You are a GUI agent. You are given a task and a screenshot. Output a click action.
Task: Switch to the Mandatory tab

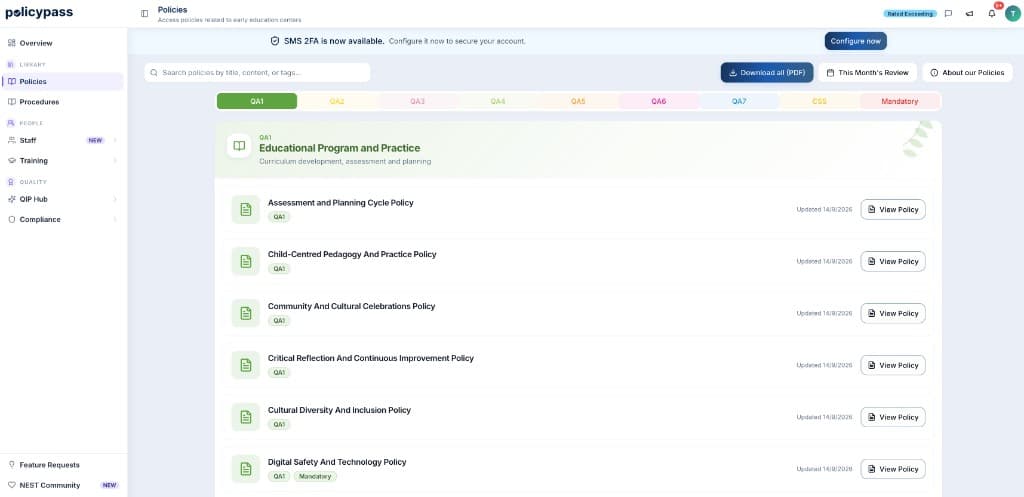point(900,101)
